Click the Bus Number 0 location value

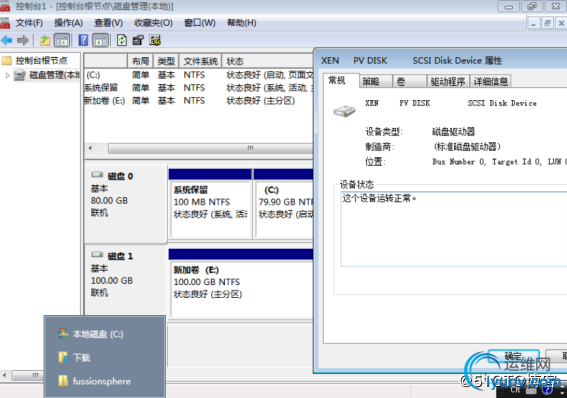click(x=499, y=162)
